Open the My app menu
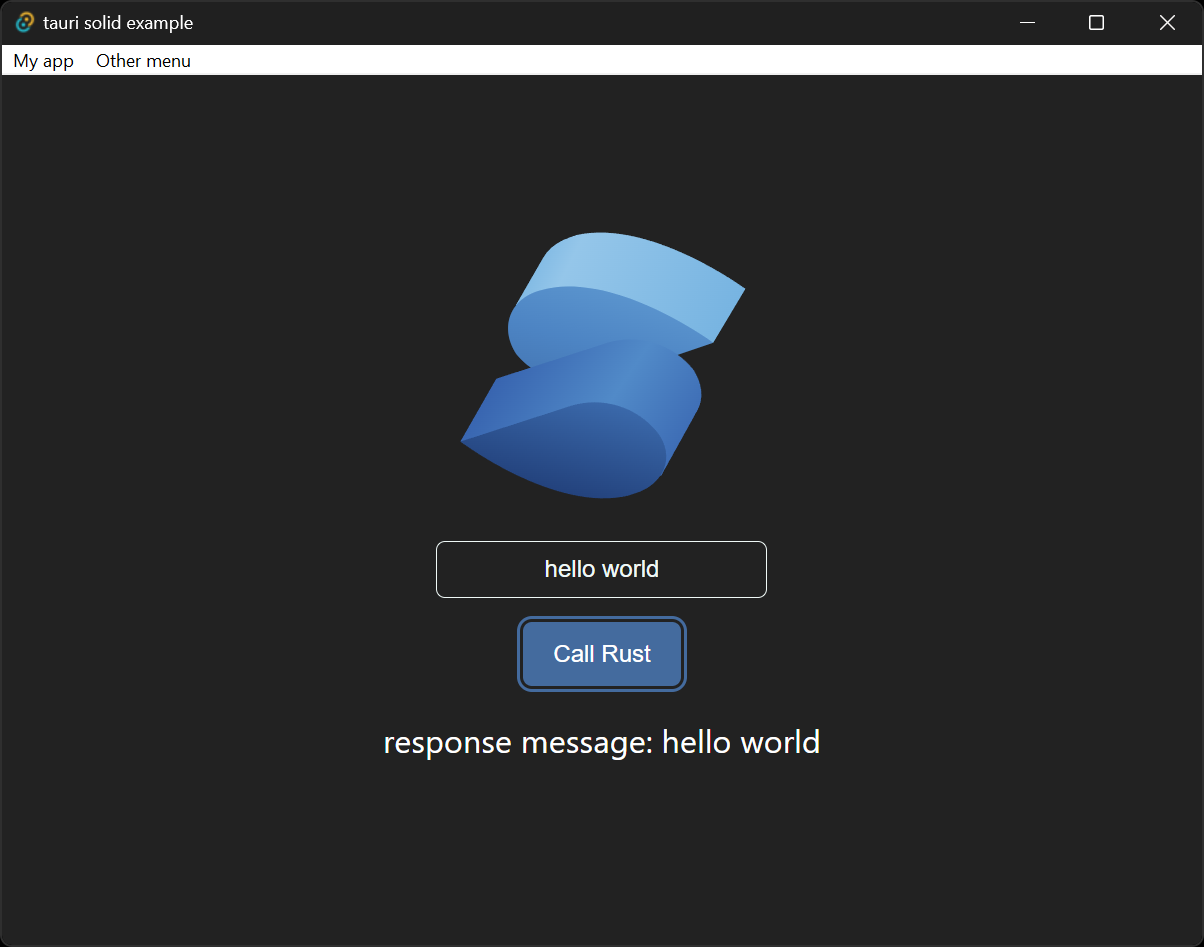Image resolution: width=1204 pixels, height=947 pixels. [44, 61]
